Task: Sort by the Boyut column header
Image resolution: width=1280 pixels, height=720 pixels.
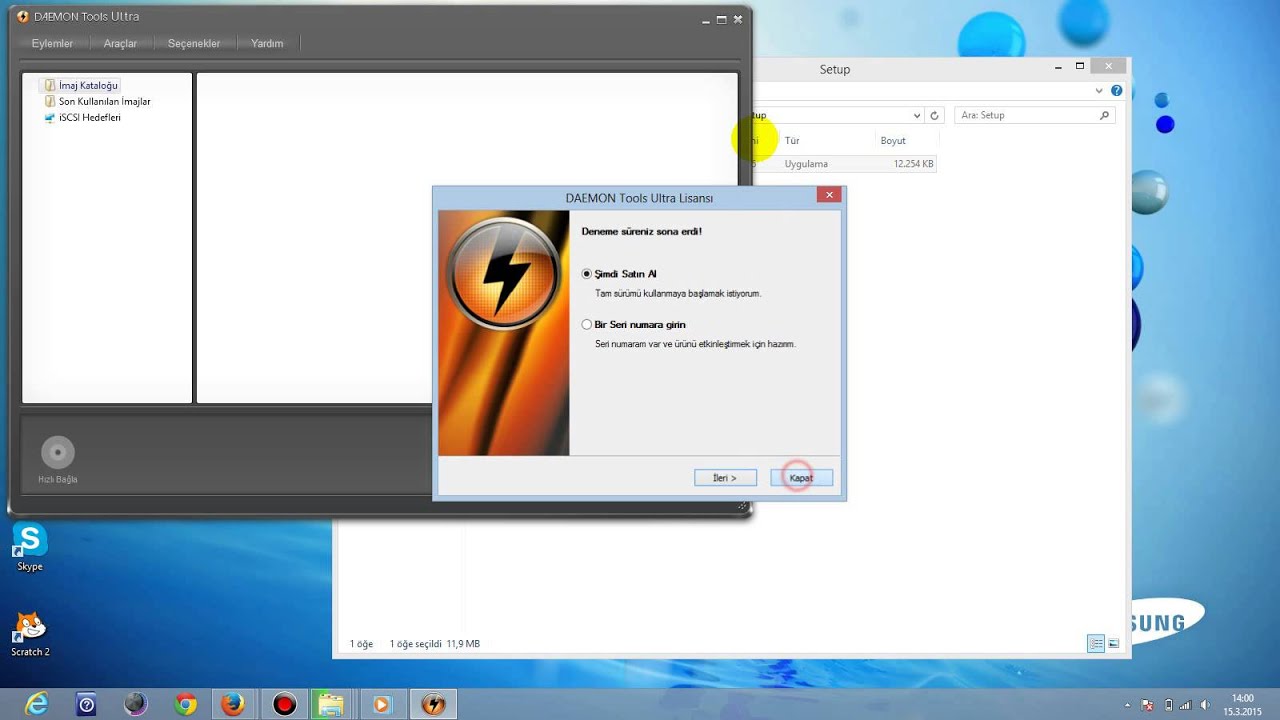Action: pyautogui.click(x=893, y=141)
